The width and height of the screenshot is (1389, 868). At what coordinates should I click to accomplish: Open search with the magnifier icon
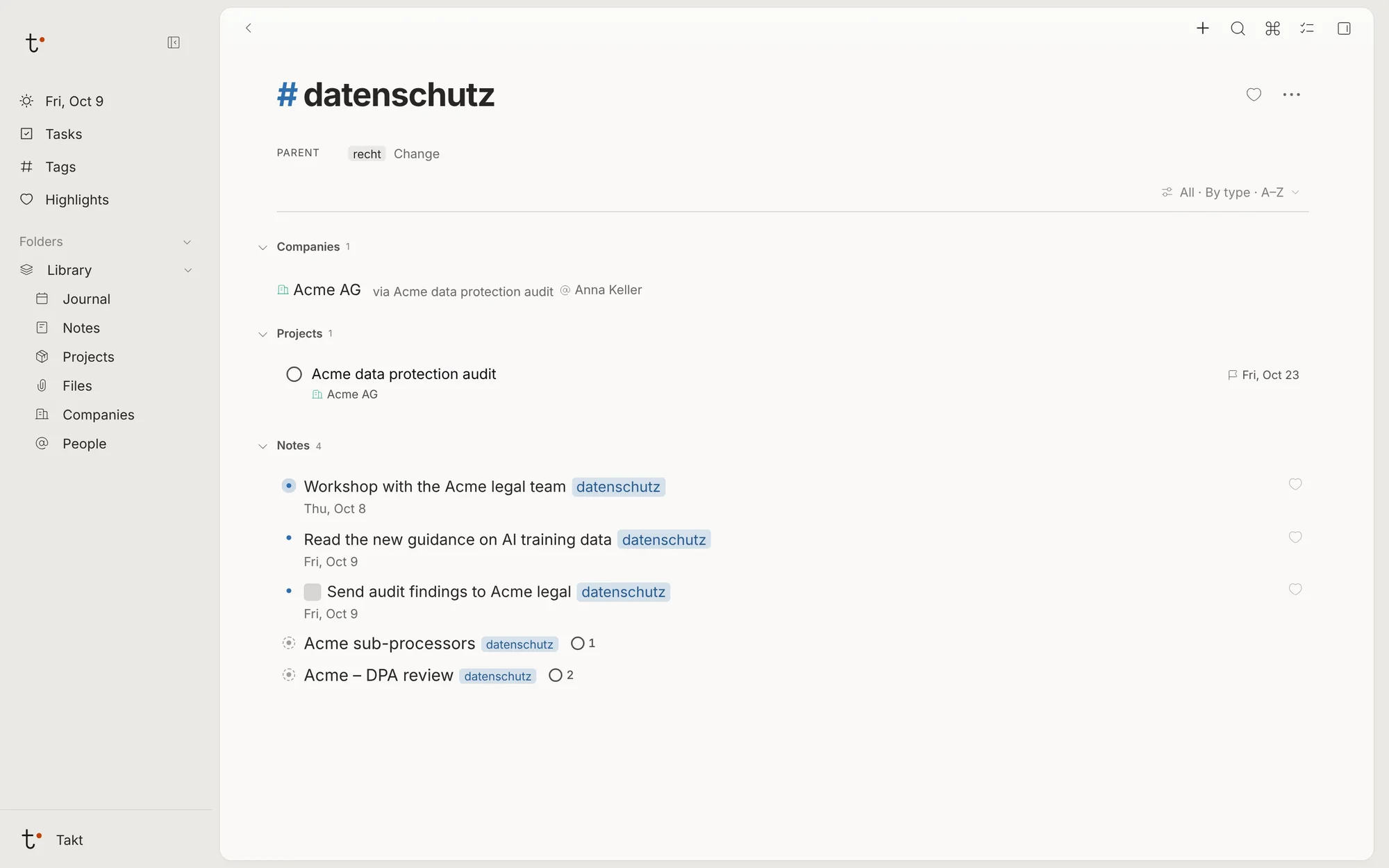click(x=1238, y=28)
